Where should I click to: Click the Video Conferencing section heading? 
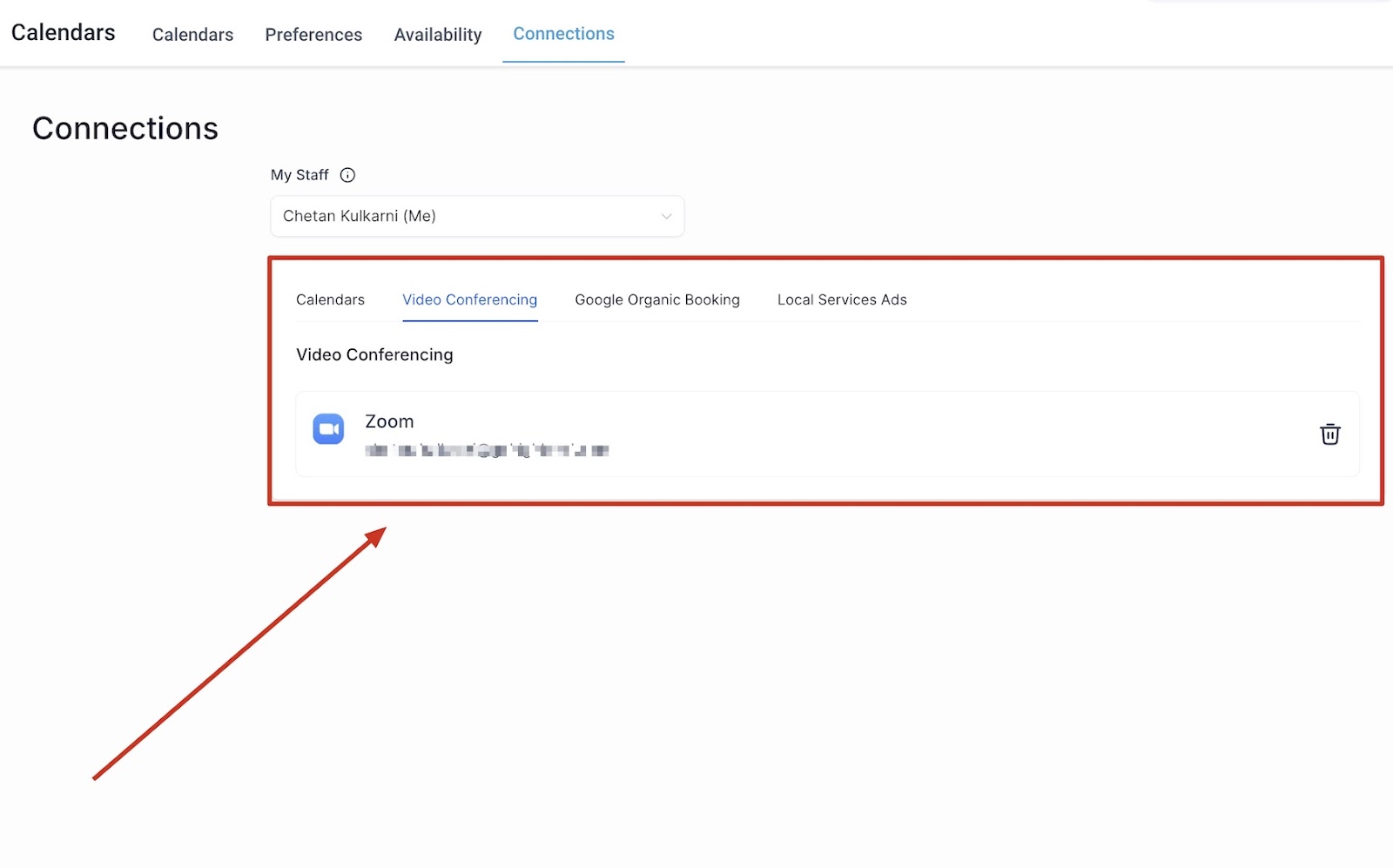click(x=374, y=354)
